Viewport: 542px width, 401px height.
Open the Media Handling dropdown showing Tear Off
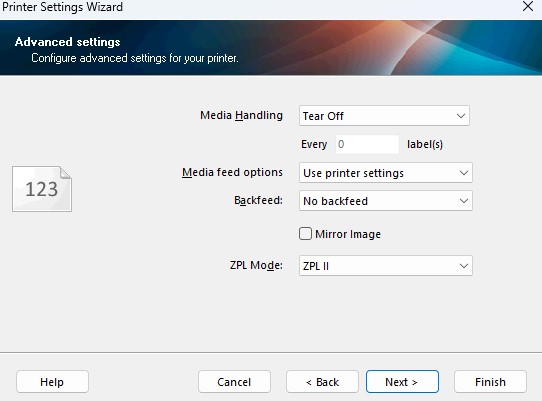(384, 116)
